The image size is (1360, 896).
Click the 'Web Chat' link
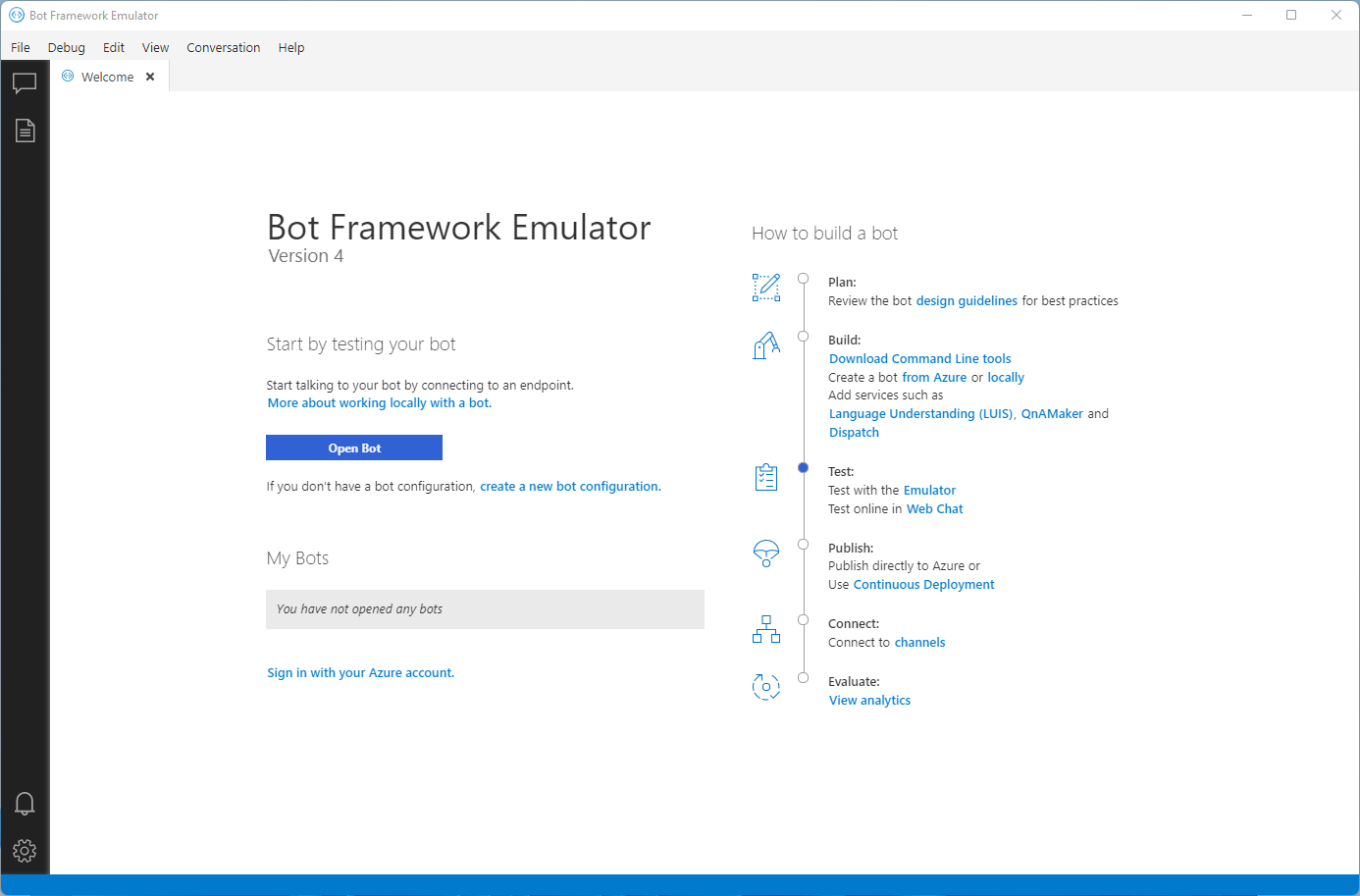tap(934, 509)
